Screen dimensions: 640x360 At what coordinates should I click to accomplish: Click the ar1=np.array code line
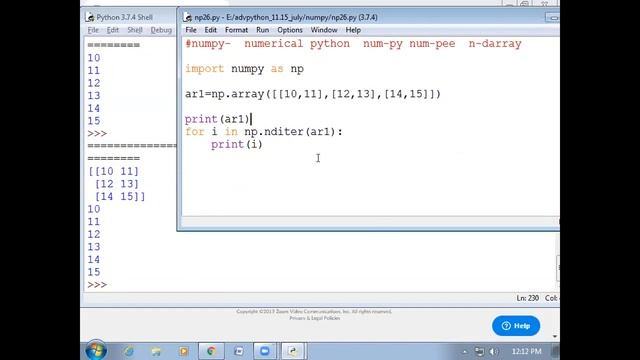tap(313, 94)
